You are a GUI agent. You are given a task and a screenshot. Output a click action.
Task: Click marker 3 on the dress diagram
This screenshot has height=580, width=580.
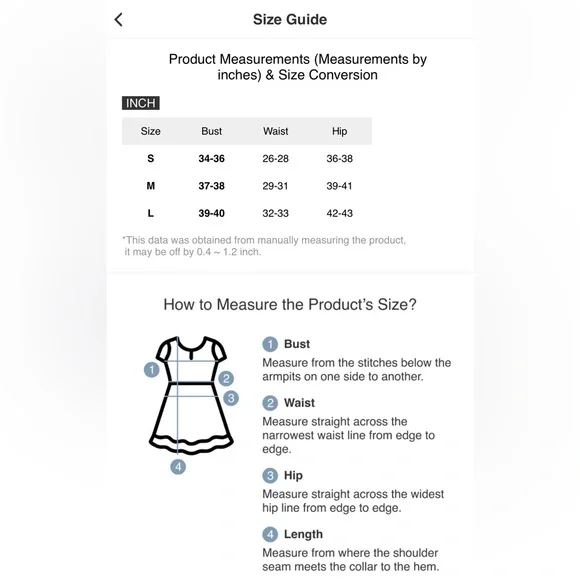tap(231, 398)
